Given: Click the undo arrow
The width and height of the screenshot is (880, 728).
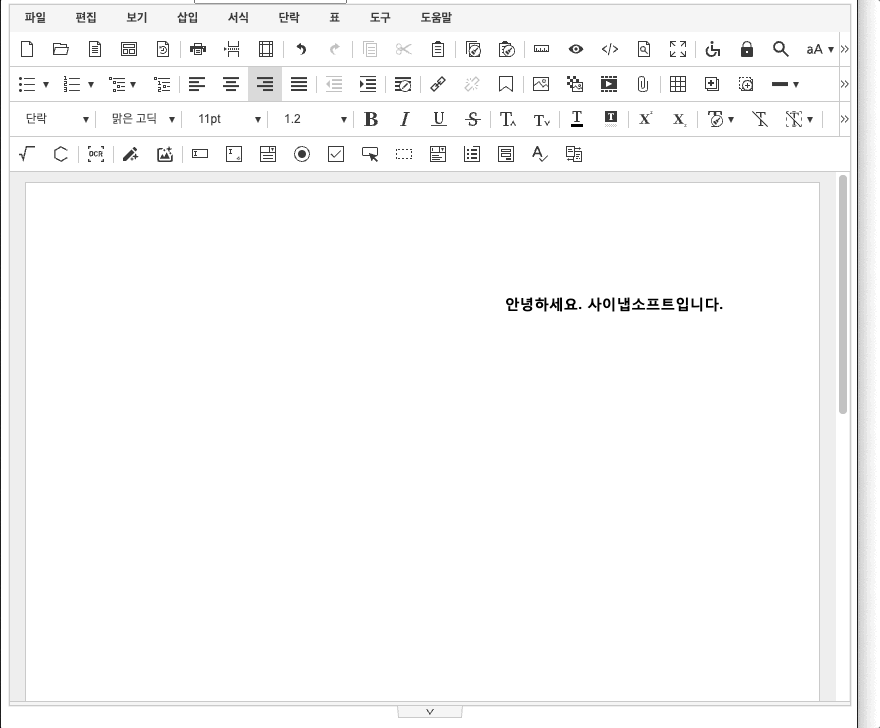Looking at the screenshot, I should coord(301,49).
